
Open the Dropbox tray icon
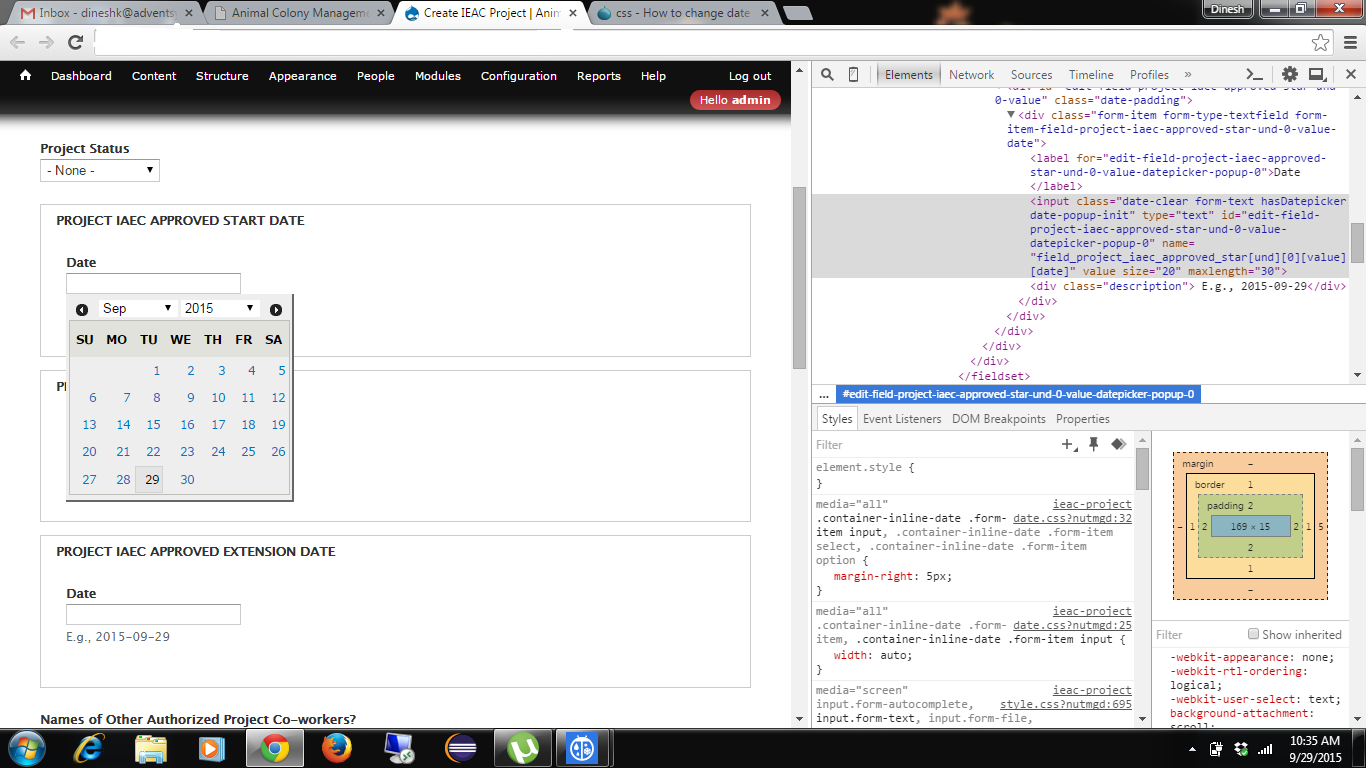[1241, 748]
